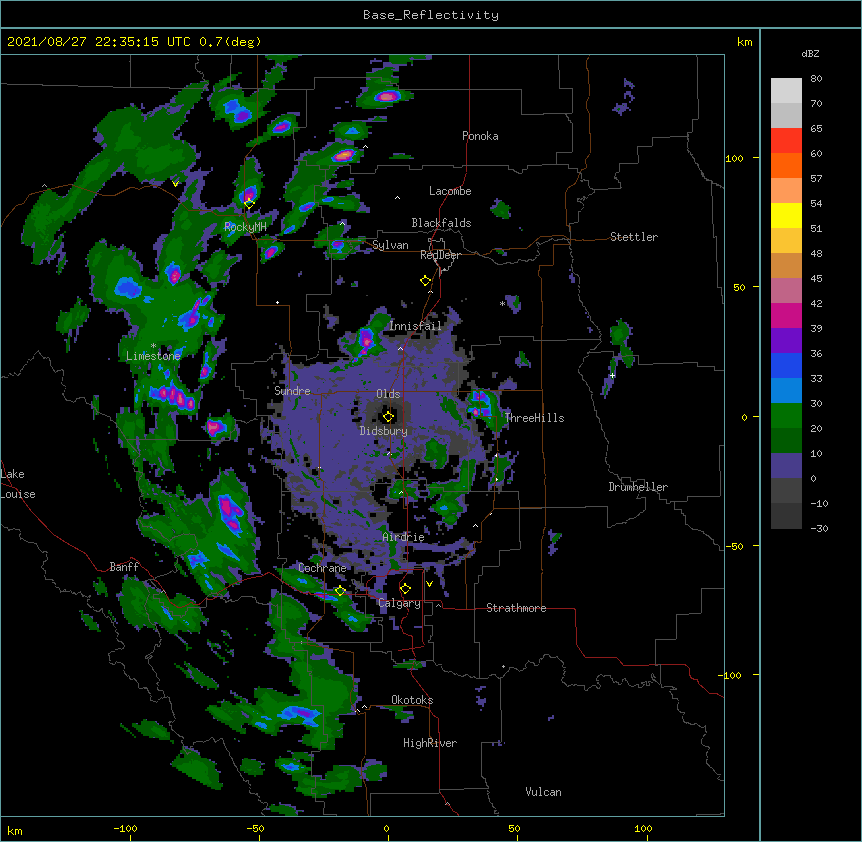Click the dBZ legend heading

(x=810, y=54)
